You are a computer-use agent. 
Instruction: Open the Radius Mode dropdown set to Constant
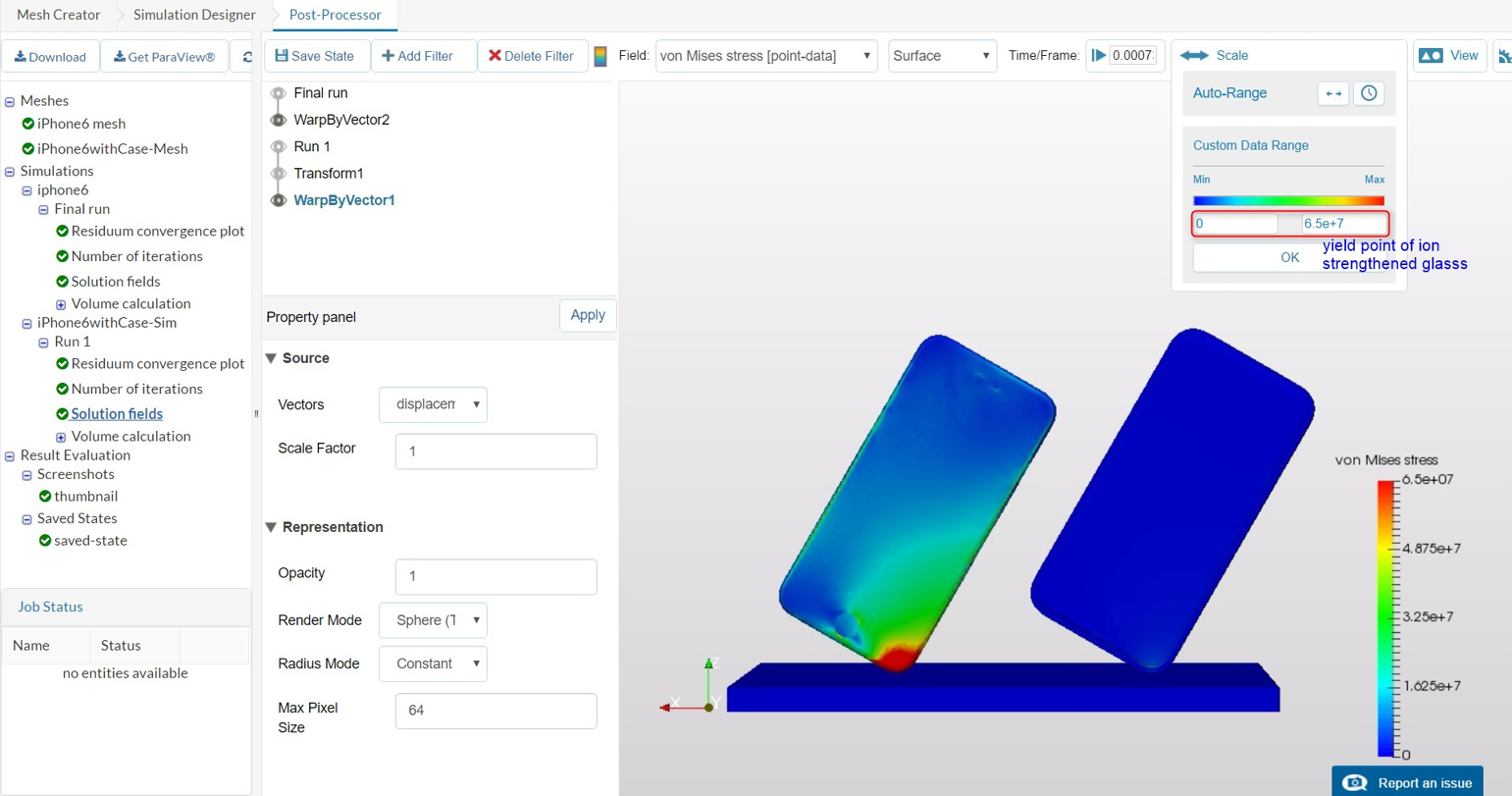coord(433,664)
